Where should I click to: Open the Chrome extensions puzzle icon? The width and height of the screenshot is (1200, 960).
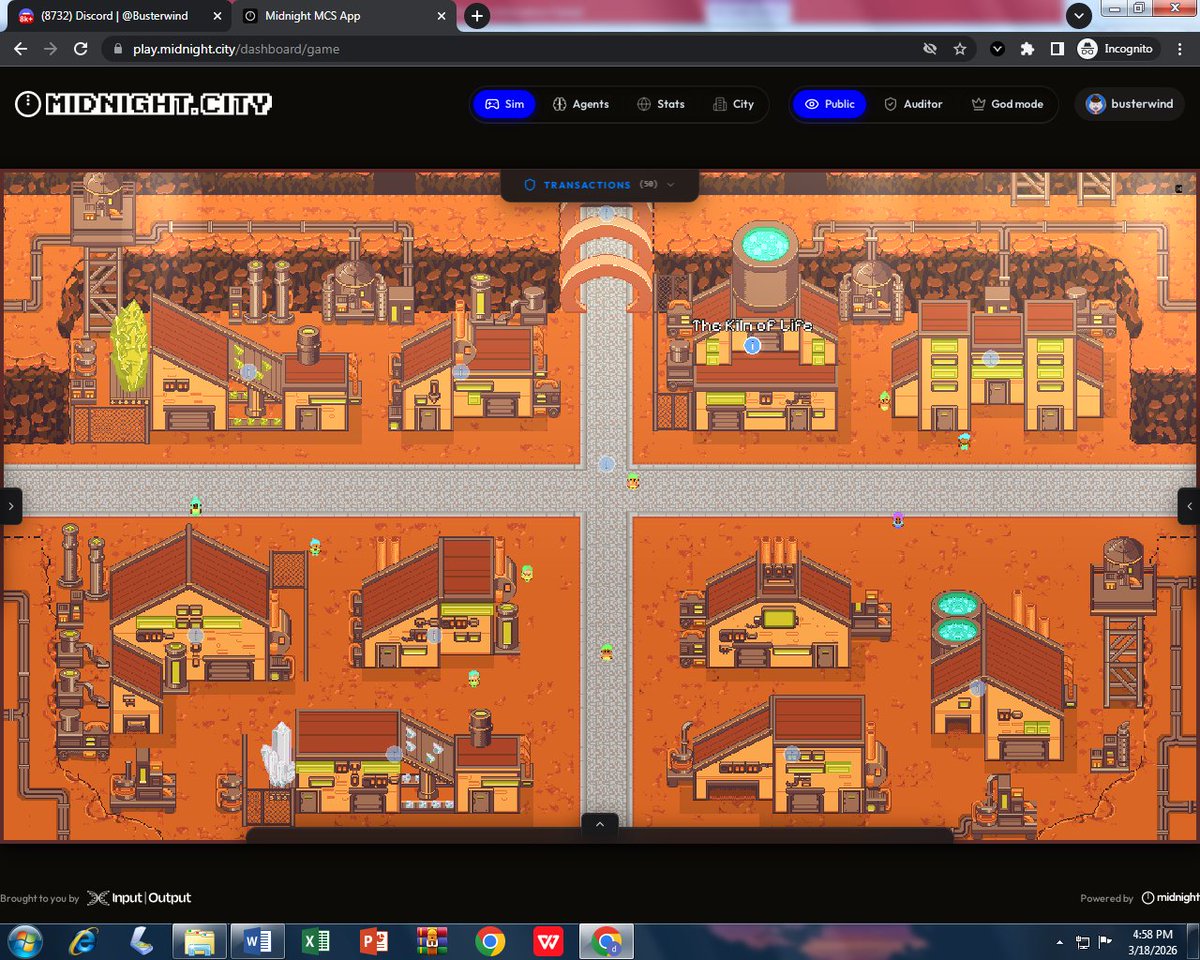point(1027,48)
